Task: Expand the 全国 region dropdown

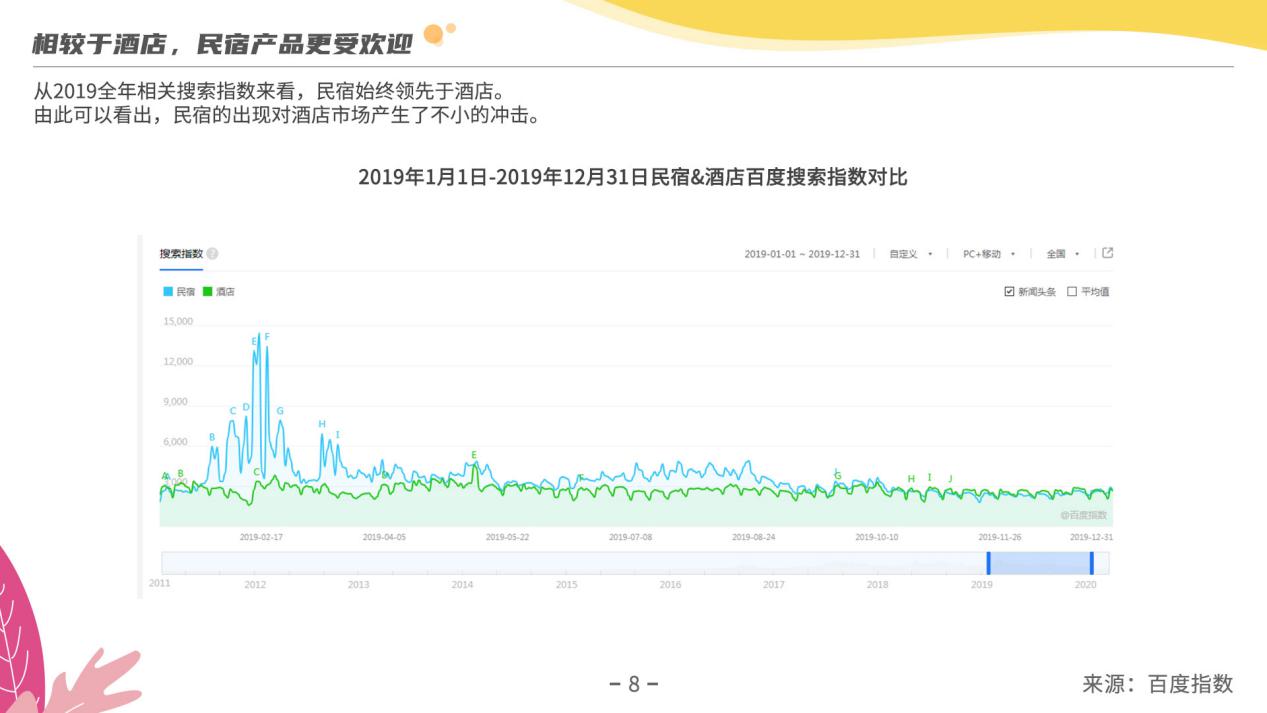Action: (1062, 254)
